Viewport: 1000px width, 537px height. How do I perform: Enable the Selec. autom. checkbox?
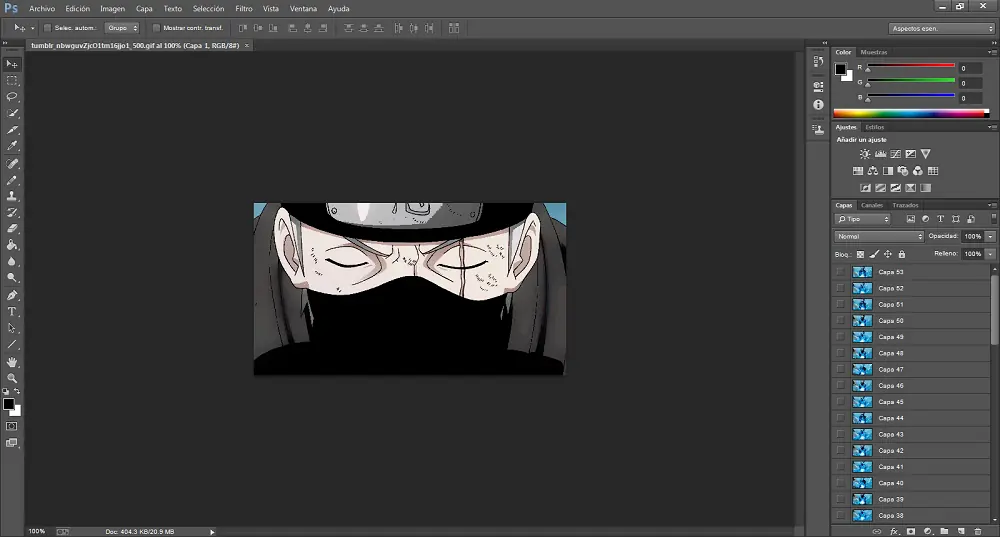coord(47,28)
